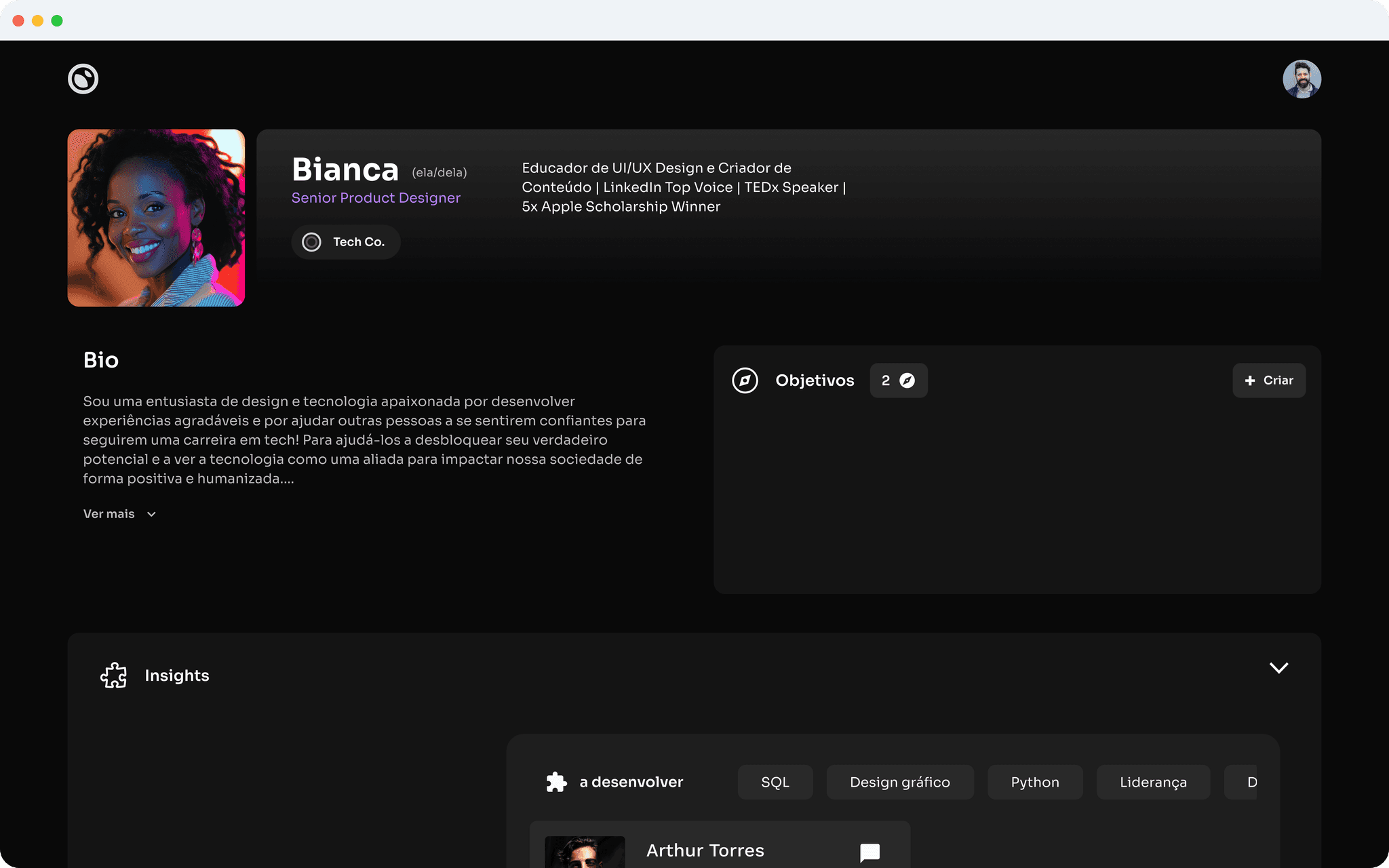Open Bianca's profile photo
Image resolution: width=1389 pixels, height=868 pixels.
156,218
